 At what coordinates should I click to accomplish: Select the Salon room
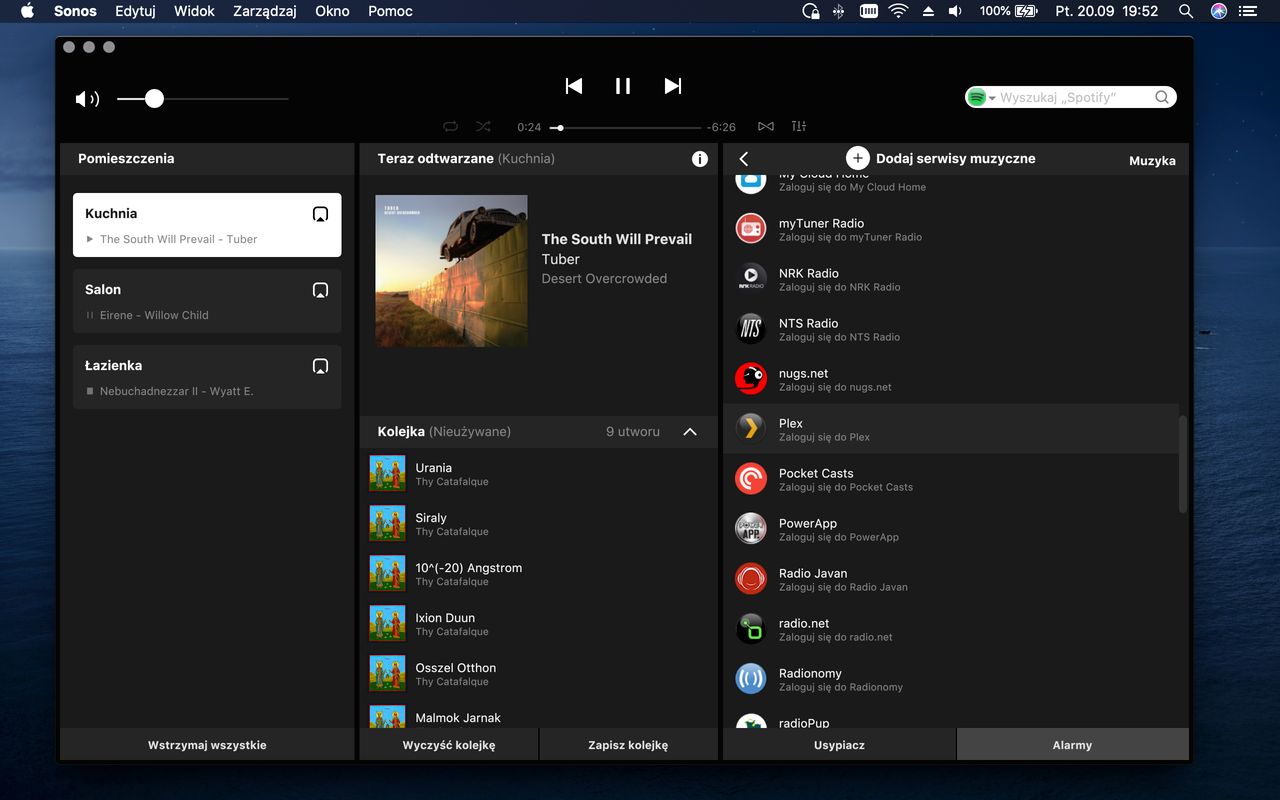207,301
